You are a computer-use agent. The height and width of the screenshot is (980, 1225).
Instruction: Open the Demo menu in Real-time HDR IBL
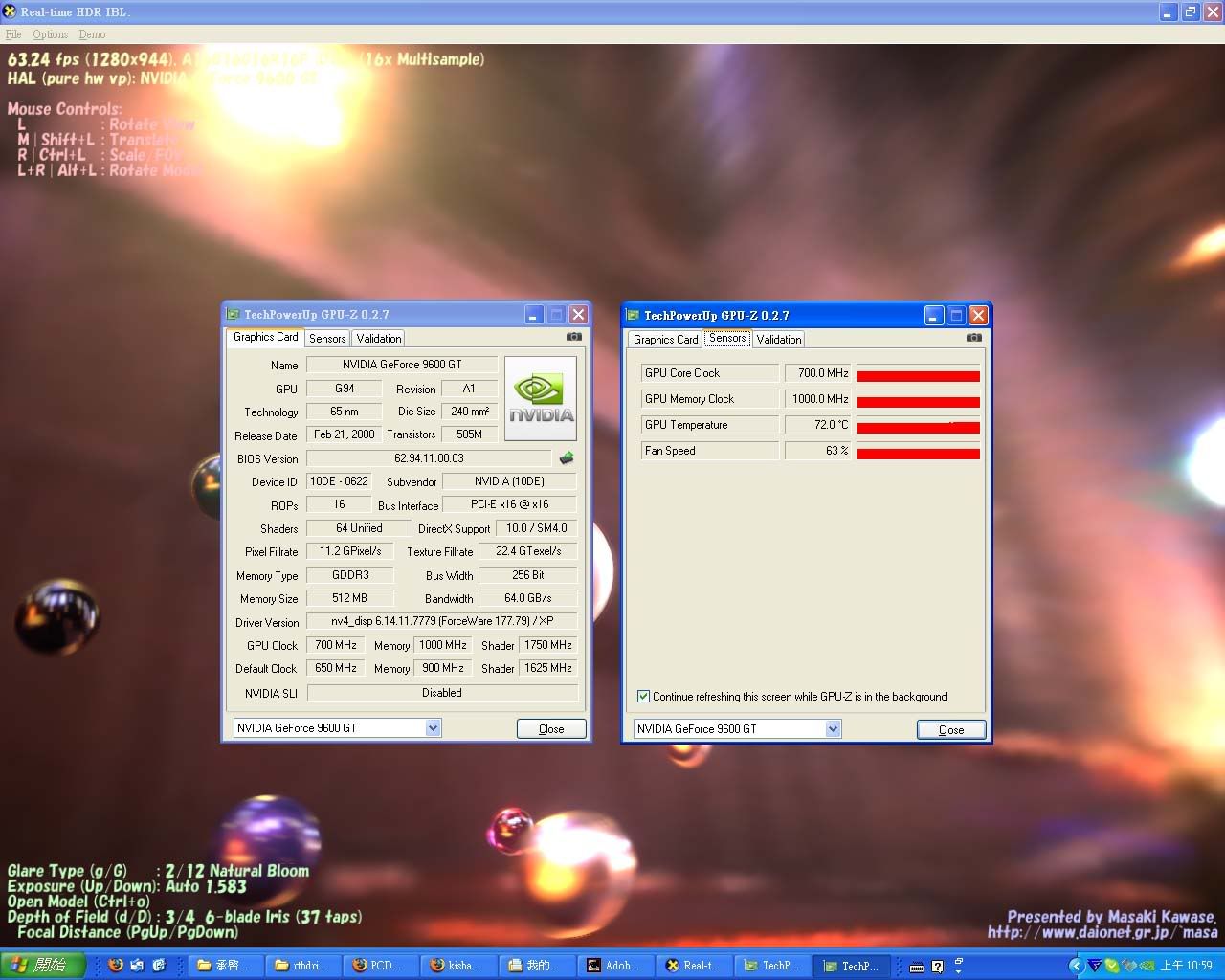pyautogui.click(x=92, y=34)
